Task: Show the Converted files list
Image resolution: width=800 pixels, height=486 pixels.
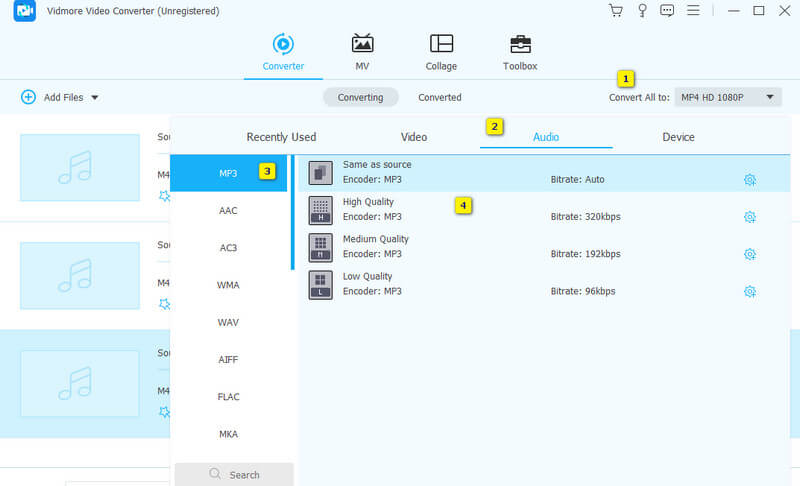Action: coord(440,97)
